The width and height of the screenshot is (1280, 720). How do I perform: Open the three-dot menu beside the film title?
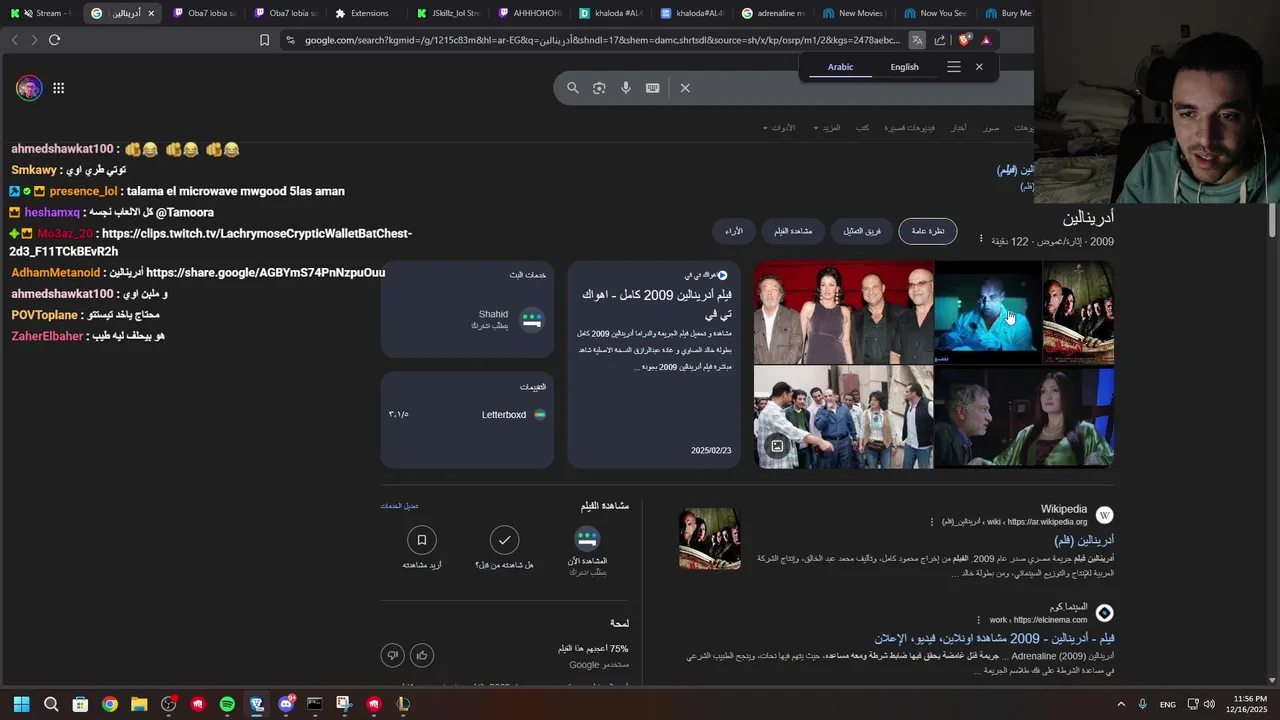coord(980,239)
